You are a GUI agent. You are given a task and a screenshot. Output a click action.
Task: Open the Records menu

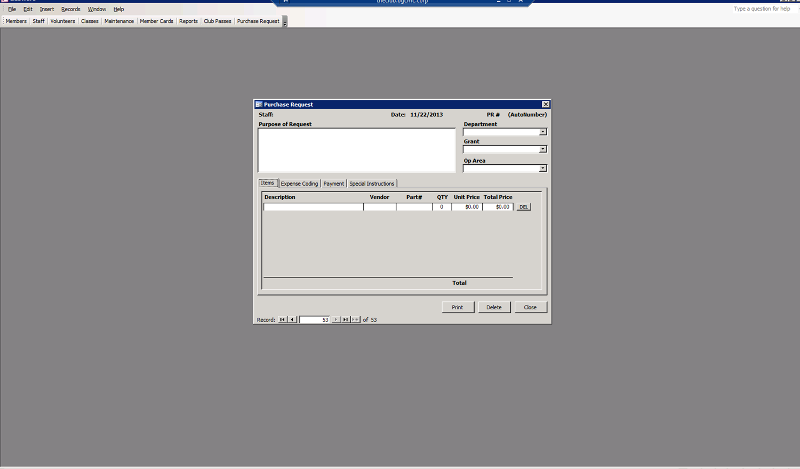70,9
